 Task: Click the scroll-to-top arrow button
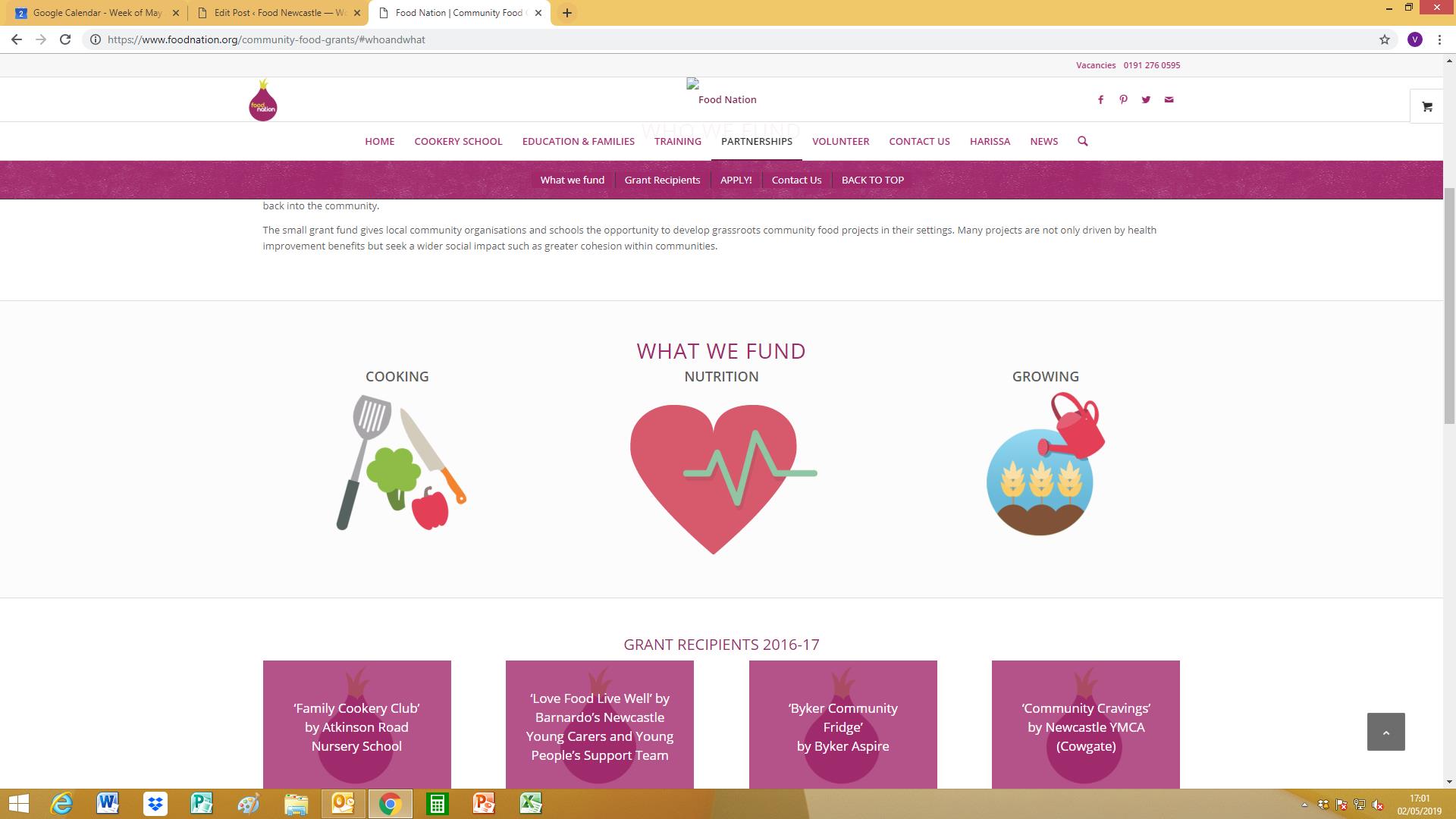tap(1385, 732)
